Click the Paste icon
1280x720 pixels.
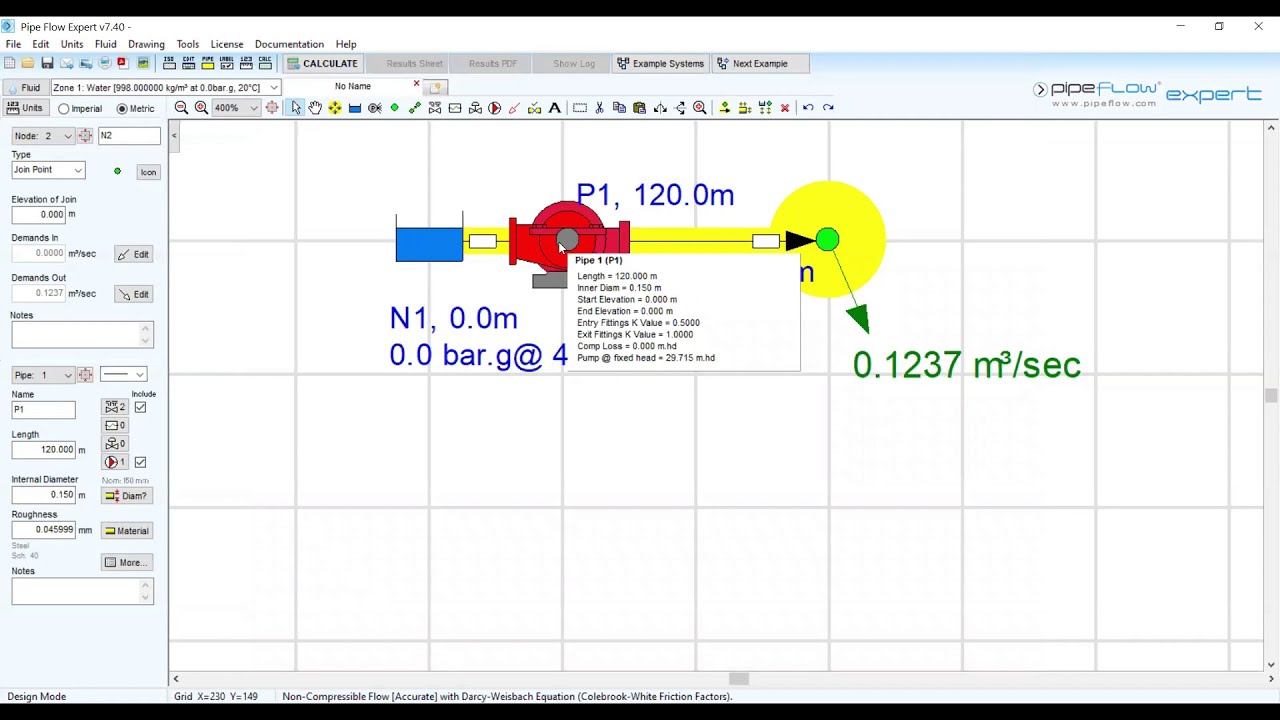coord(639,108)
